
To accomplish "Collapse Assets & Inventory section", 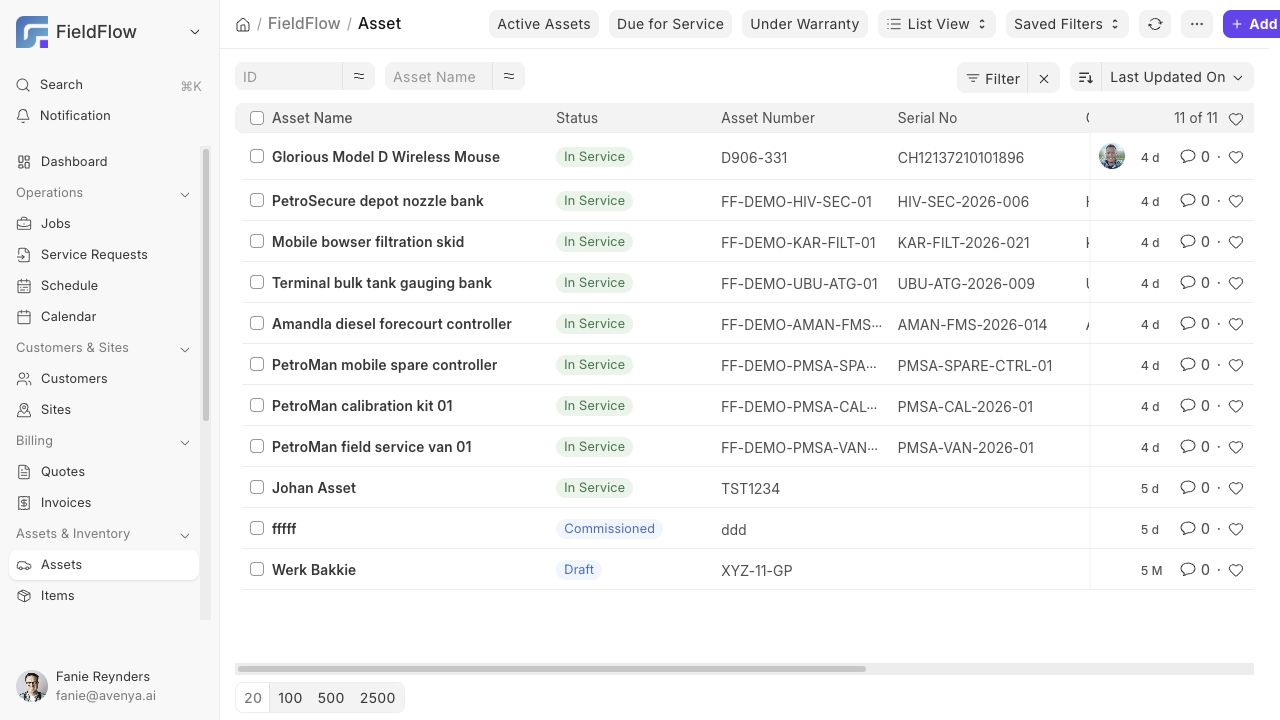I will [x=185, y=535].
